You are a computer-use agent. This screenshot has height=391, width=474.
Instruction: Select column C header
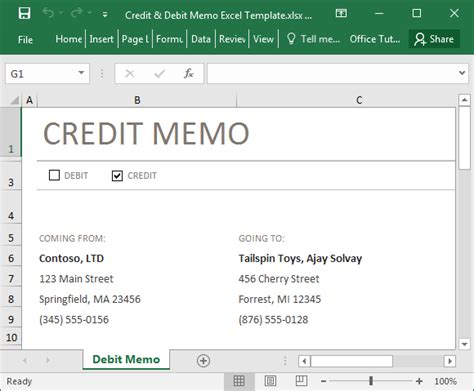pyautogui.click(x=346, y=100)
